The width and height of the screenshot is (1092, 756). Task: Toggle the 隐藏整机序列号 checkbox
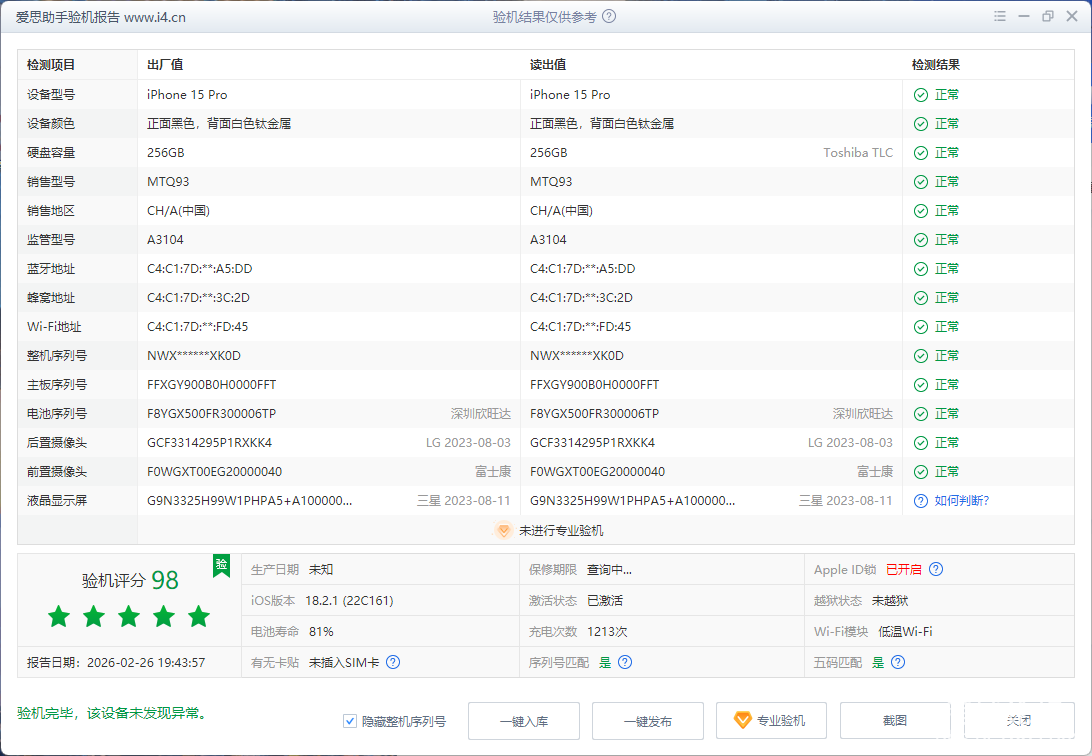click(x=350, y=721)
